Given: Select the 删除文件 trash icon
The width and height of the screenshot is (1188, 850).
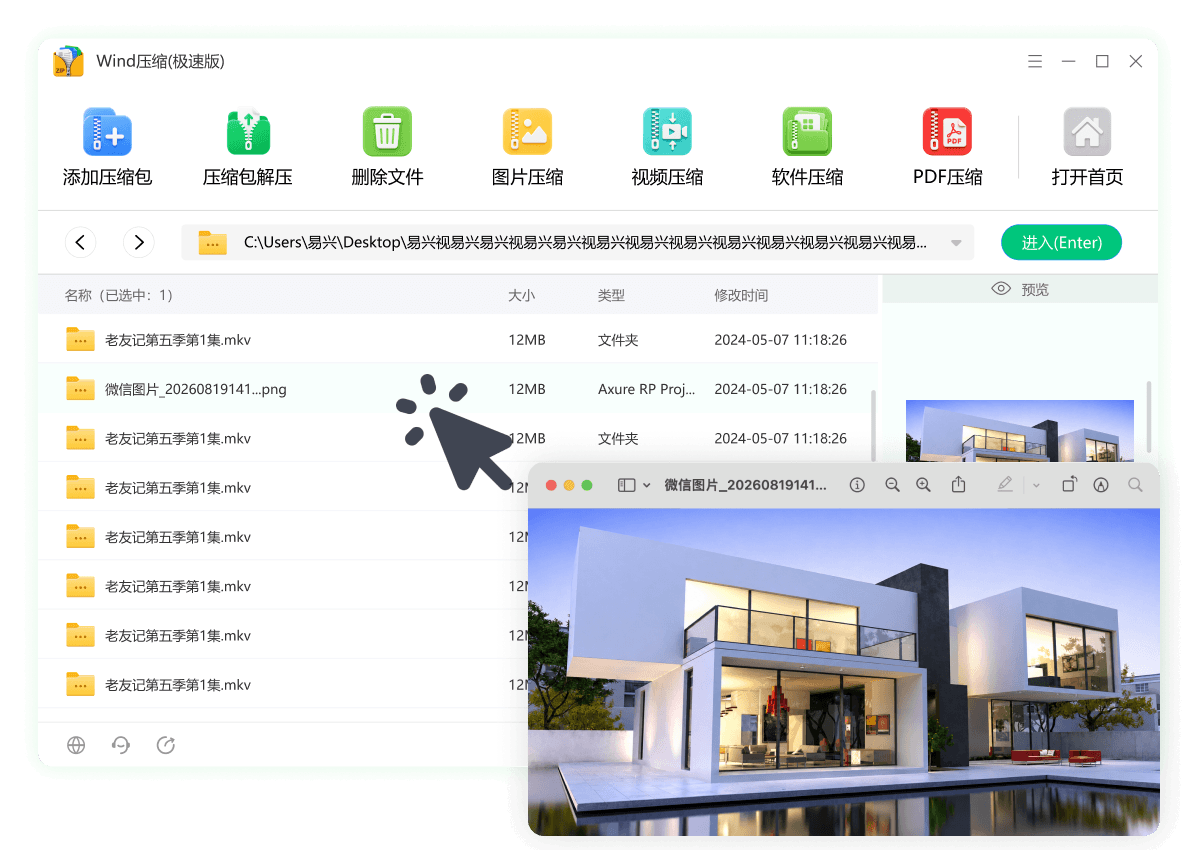Looking at the screenshot, I should [x=387, y=131].
